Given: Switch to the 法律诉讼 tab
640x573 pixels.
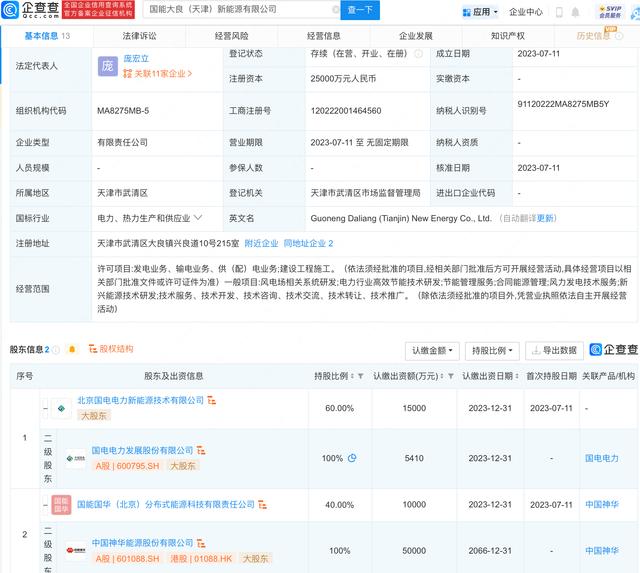Looking at the screenshot, I should coord(139,35).
